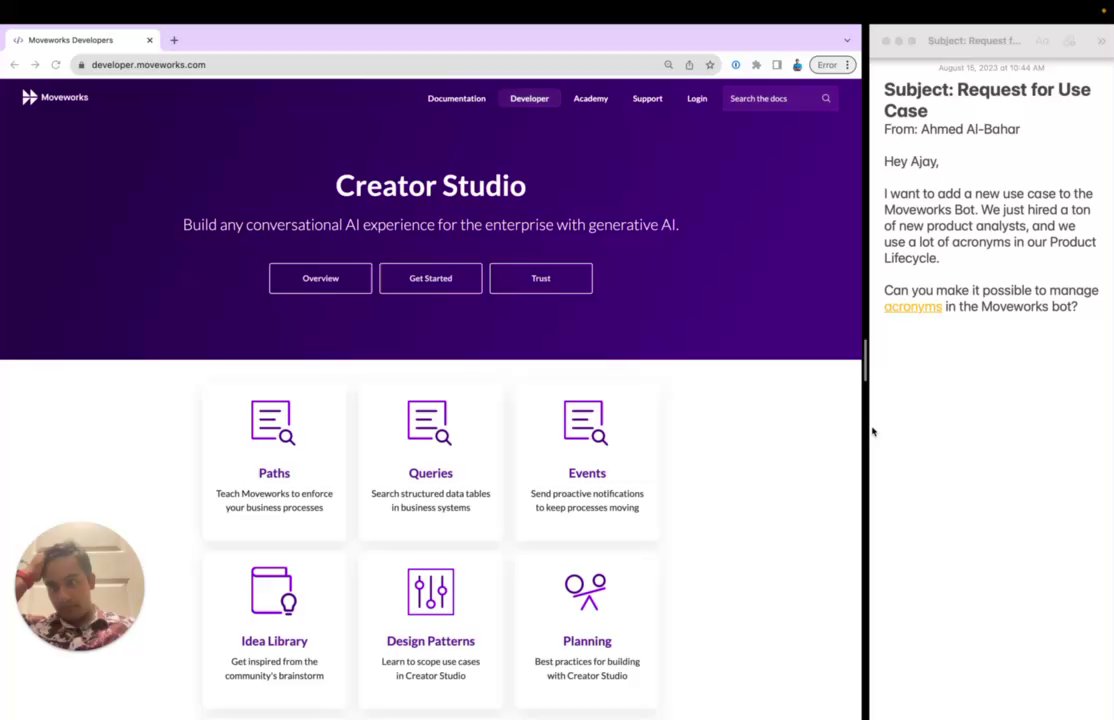
Task: Click the 'From: Ahmed Al-Bahar' line
Action: click(951, 129)
